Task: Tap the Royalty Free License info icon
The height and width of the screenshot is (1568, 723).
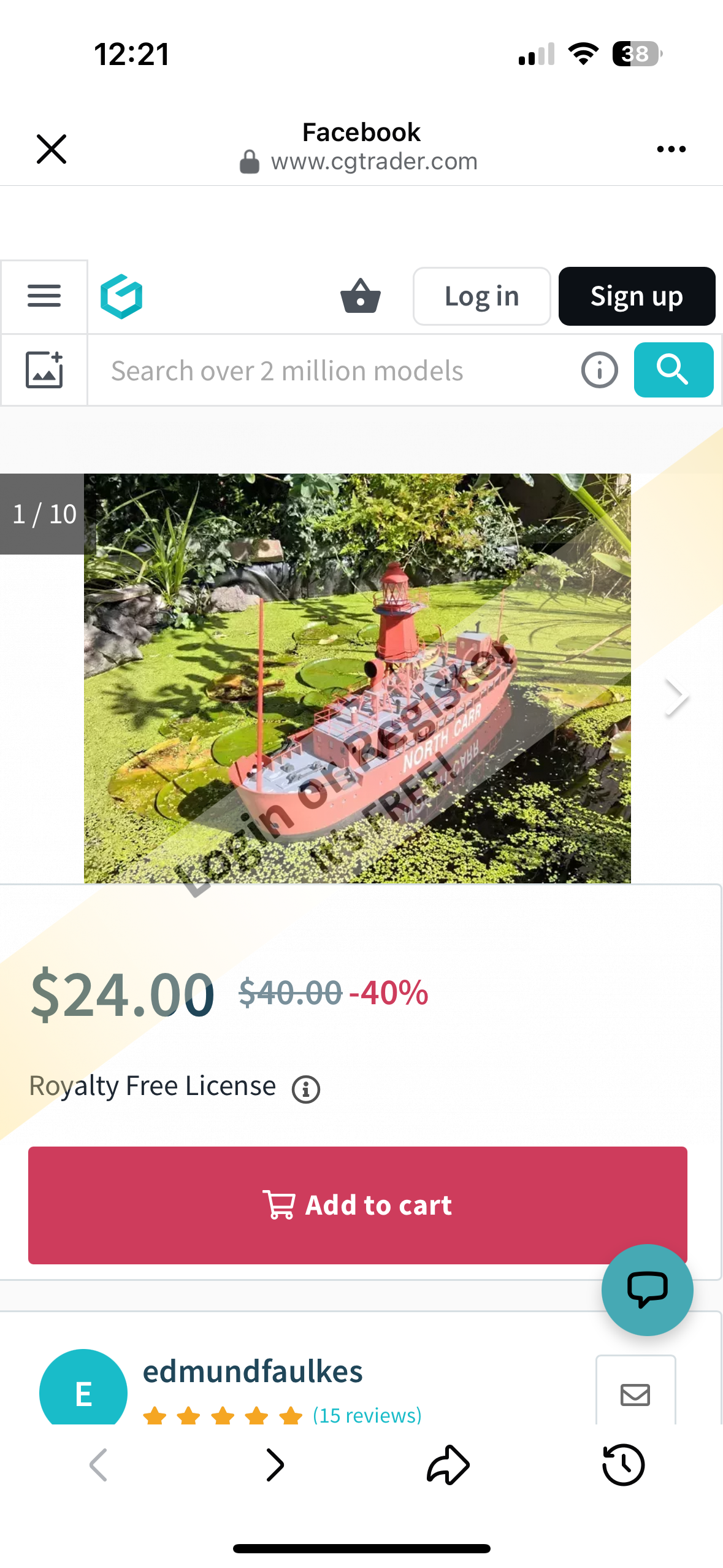Action: click(x=306, y=1090)
